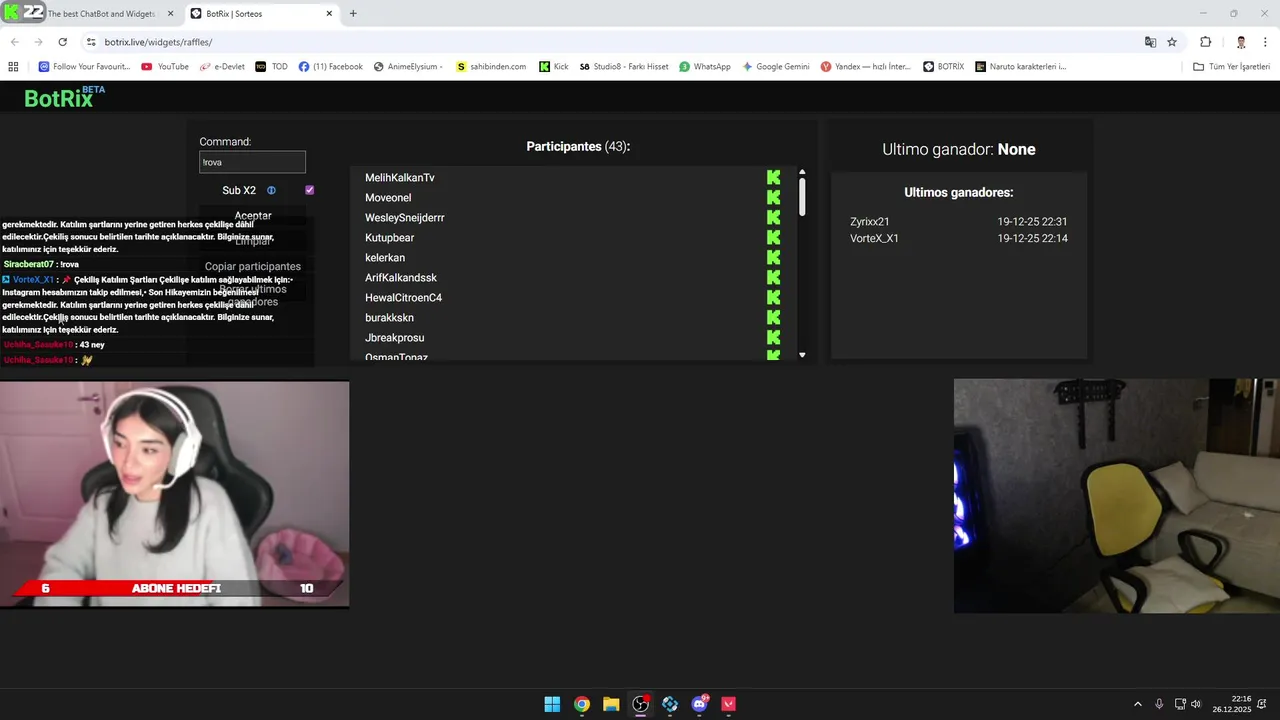Uncheck the Sub X2 checkbox
This screenshot has height=720, width=1280.
point(309,190)
